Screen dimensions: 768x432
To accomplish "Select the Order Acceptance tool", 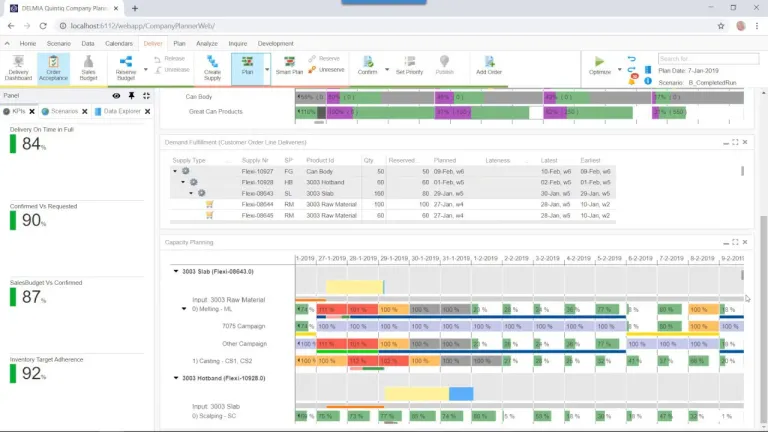I will pos(53,68).
